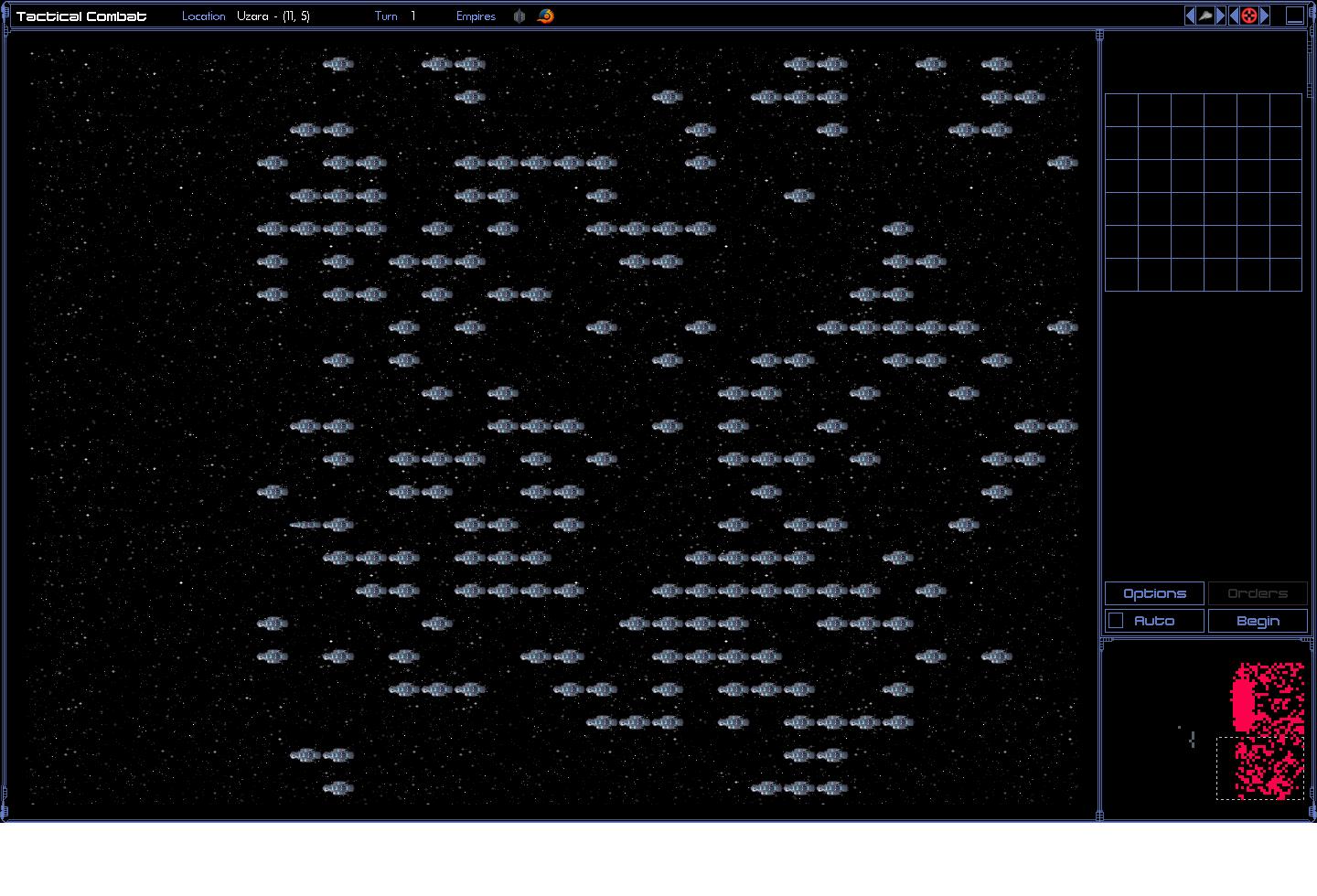Select the lone ship at top-left of fleet
1317x896 pixels.
(337, 64)
